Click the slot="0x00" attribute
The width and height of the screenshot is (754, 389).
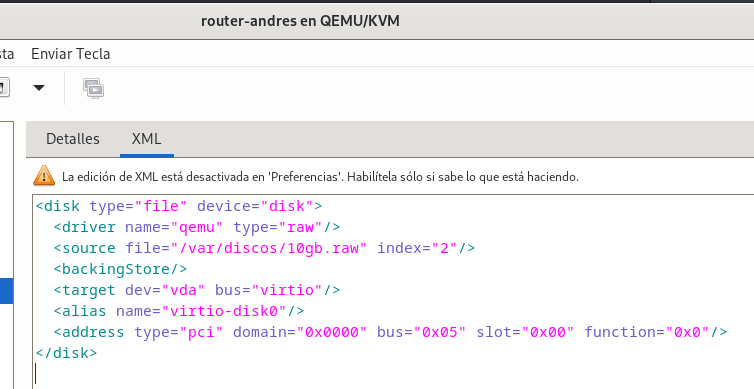coord(525,332)
